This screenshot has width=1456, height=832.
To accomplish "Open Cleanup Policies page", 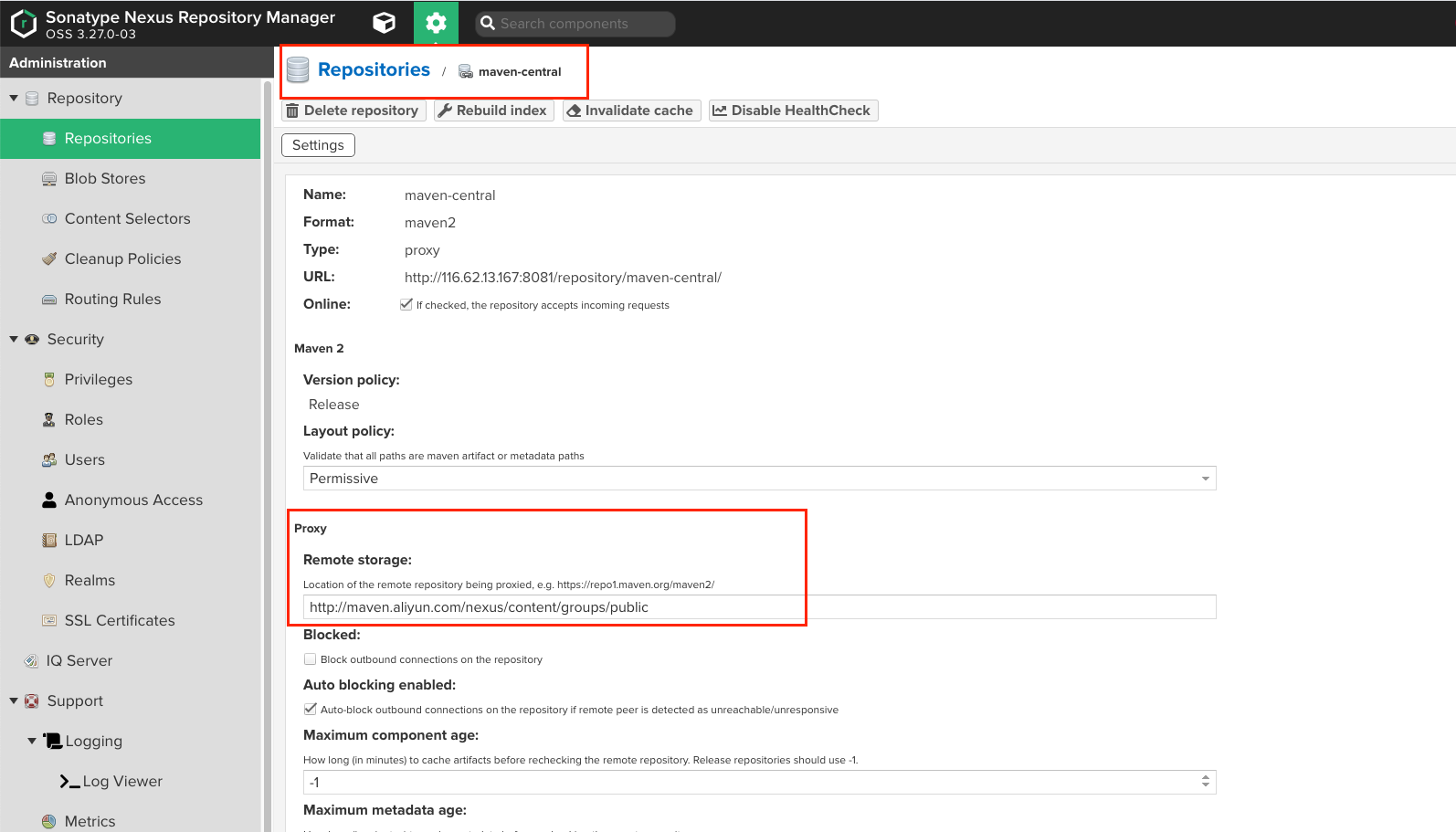I will [131, 259].
